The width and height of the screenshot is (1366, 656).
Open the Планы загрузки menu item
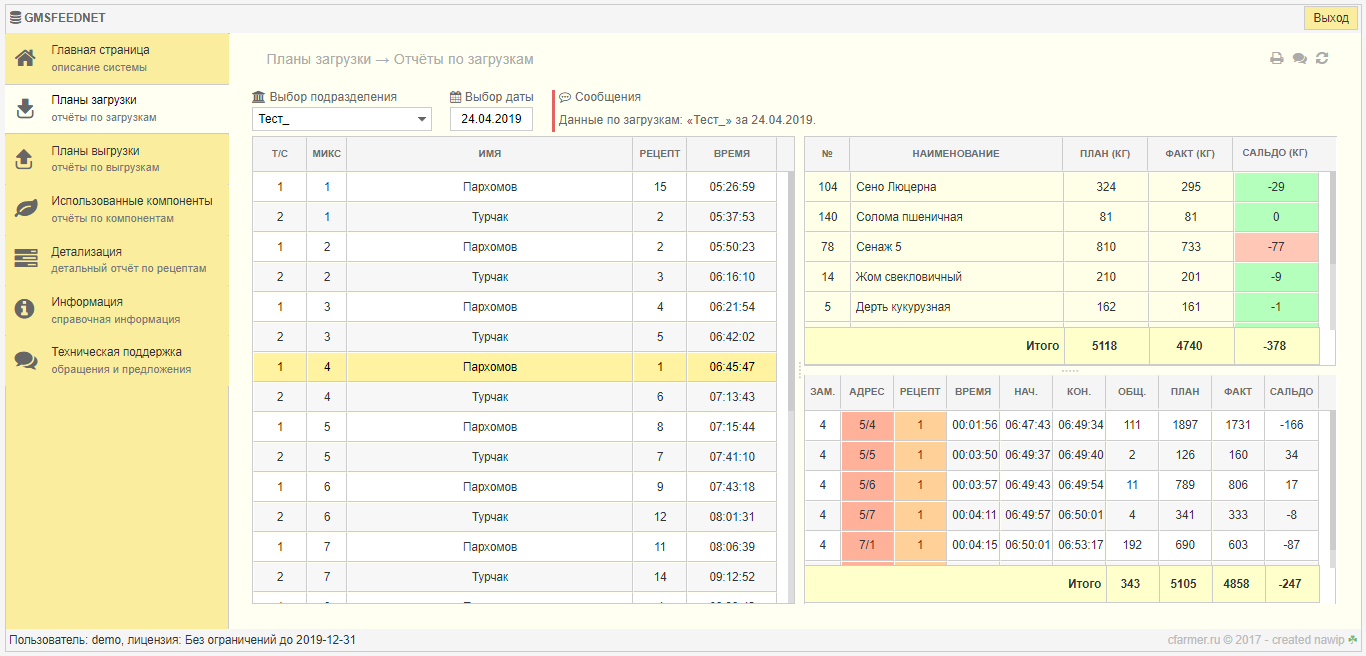(117, 109)
